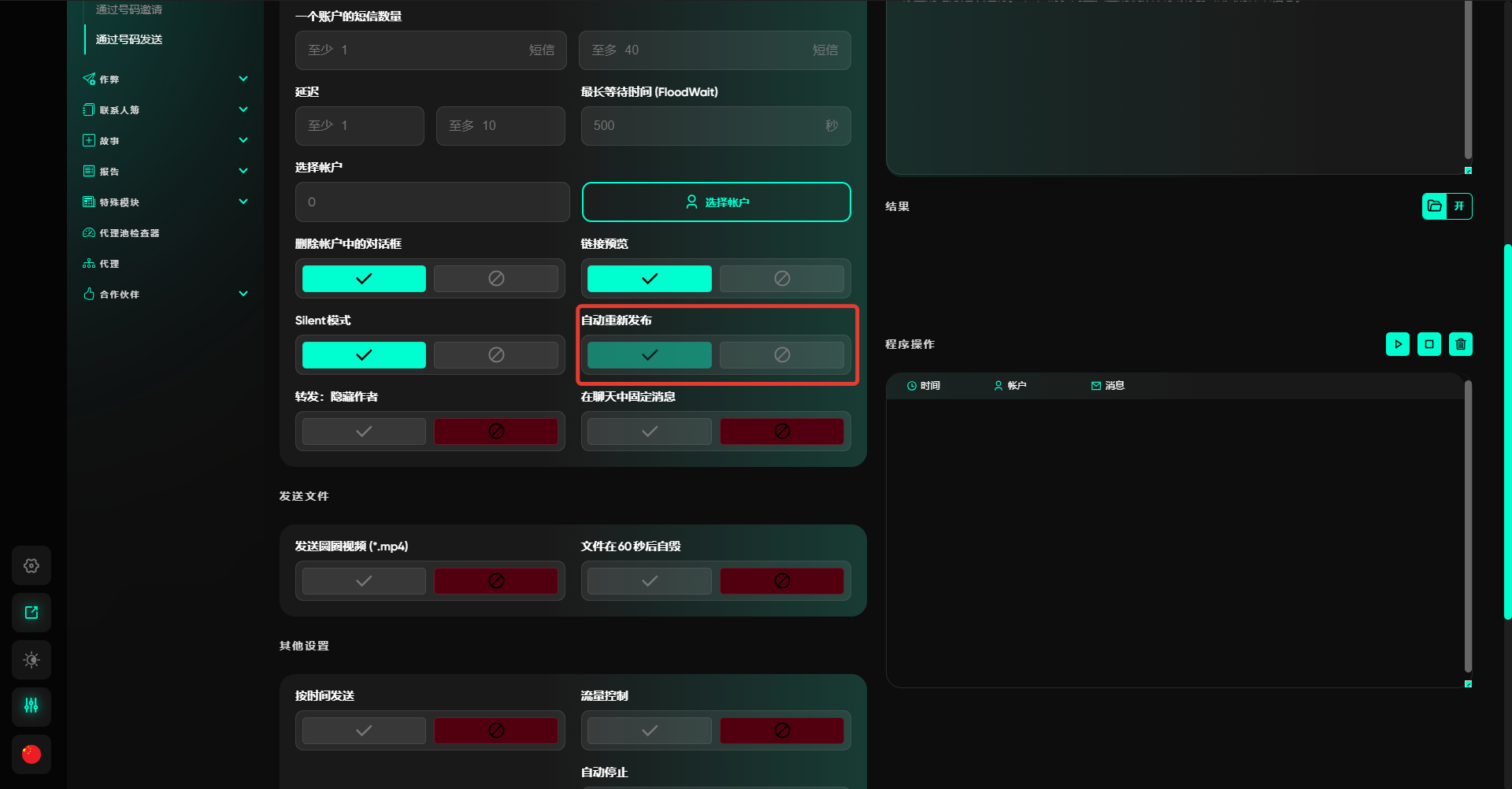The height and width of the screenshot is (789, 1512).
Task: Open 代理池检查器 in the sidebar
Action: point(129,233)
